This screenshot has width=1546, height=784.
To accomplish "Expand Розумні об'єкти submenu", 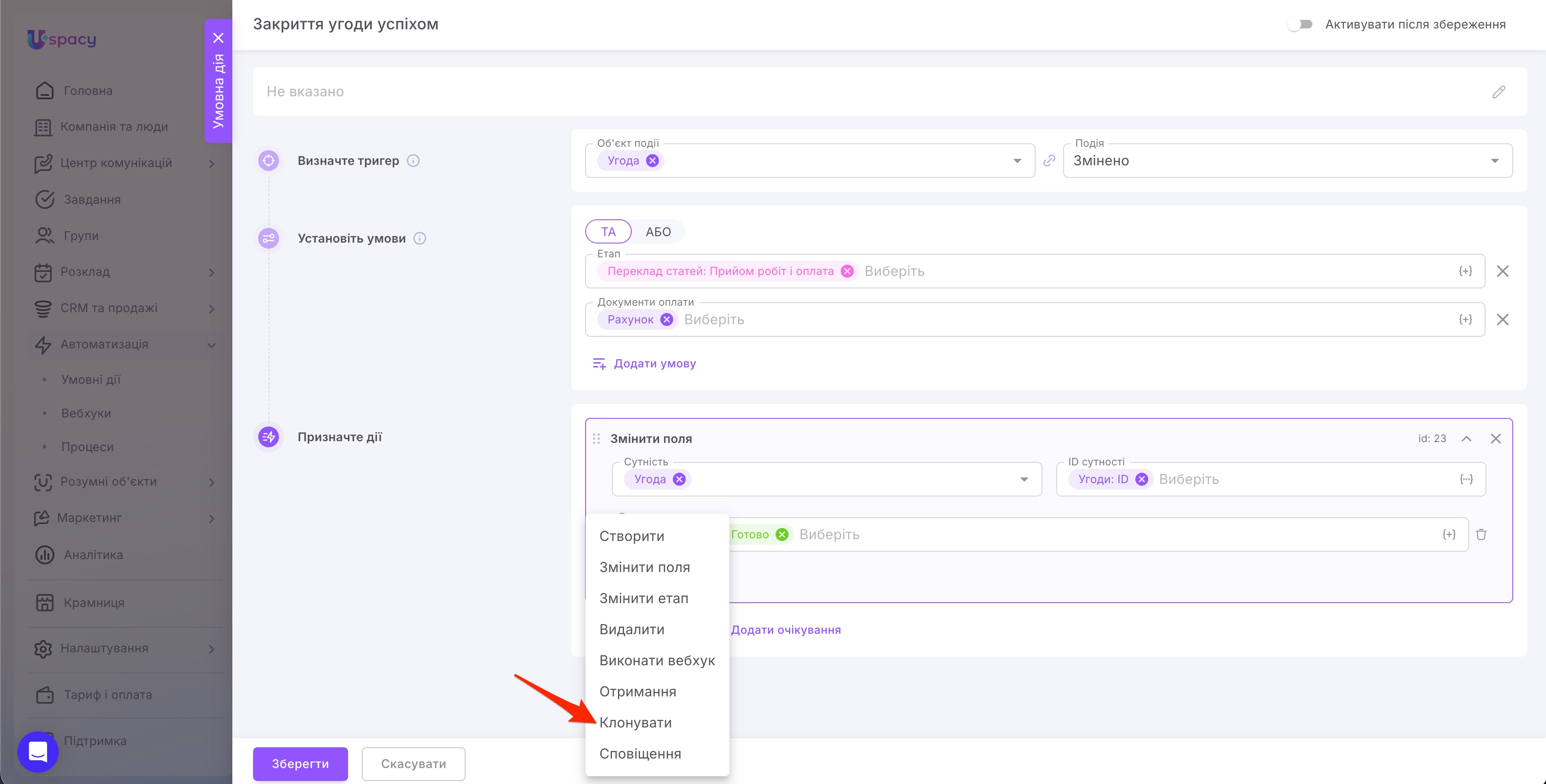I will 211,482.
